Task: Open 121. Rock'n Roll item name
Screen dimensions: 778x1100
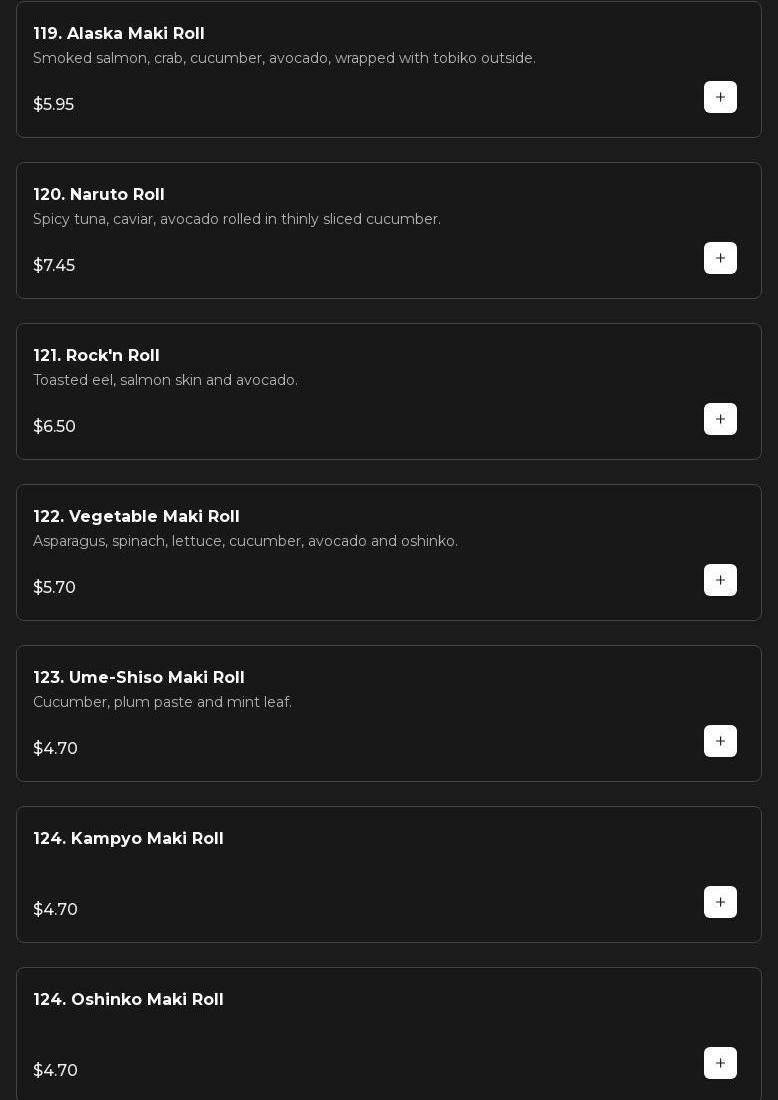Action: (96, 356)
